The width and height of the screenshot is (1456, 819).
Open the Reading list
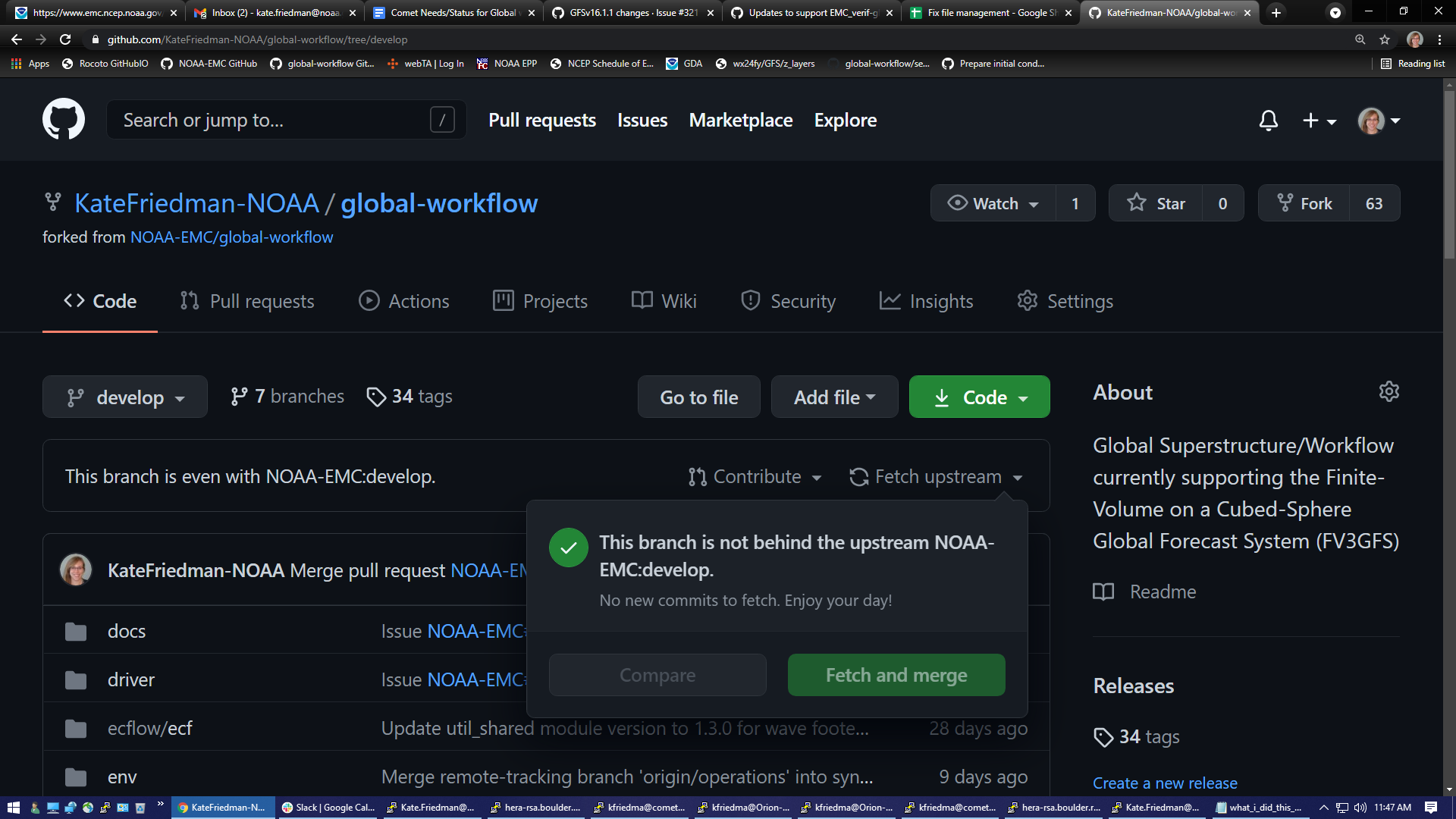(1413, 64)
